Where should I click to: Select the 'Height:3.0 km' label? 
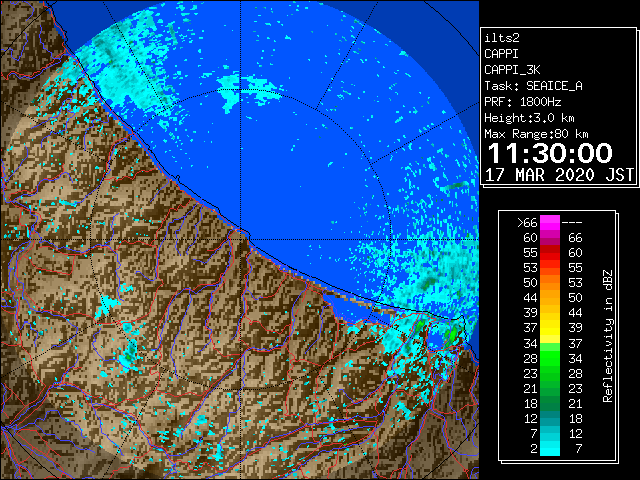pos(529,118)
